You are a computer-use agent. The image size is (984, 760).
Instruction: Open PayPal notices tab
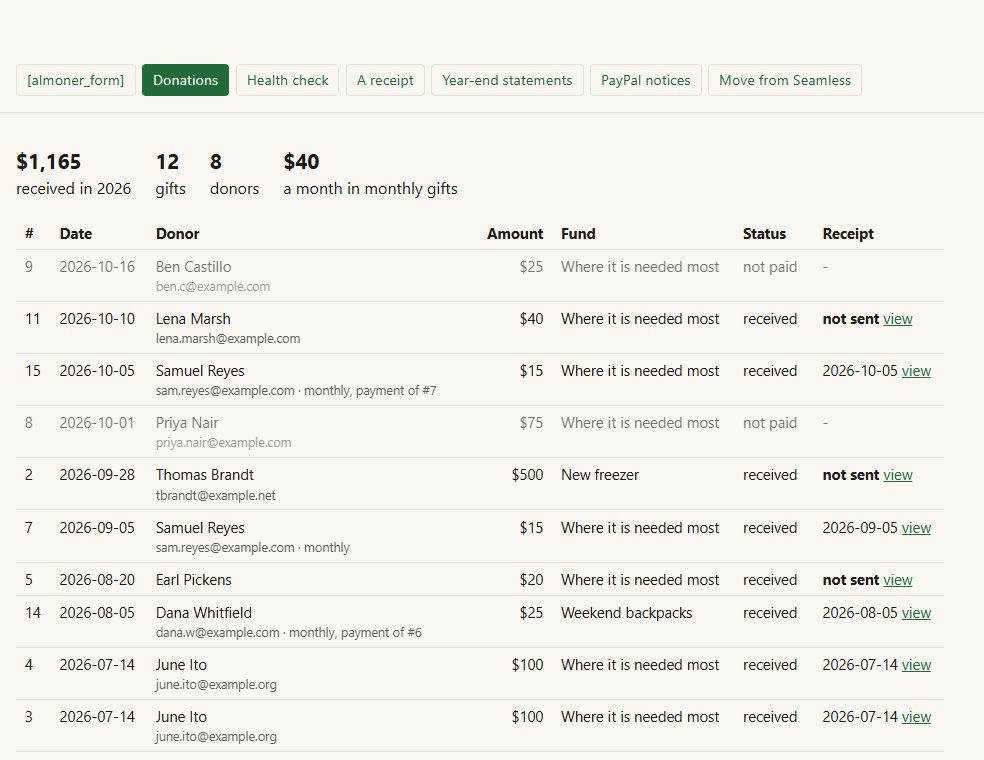click(645, 80)
